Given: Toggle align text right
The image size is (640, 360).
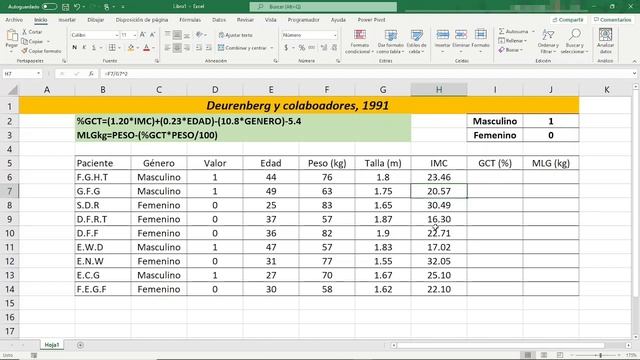Looking at the screenshot, I should pyautogui.click(x=187, y=48).
